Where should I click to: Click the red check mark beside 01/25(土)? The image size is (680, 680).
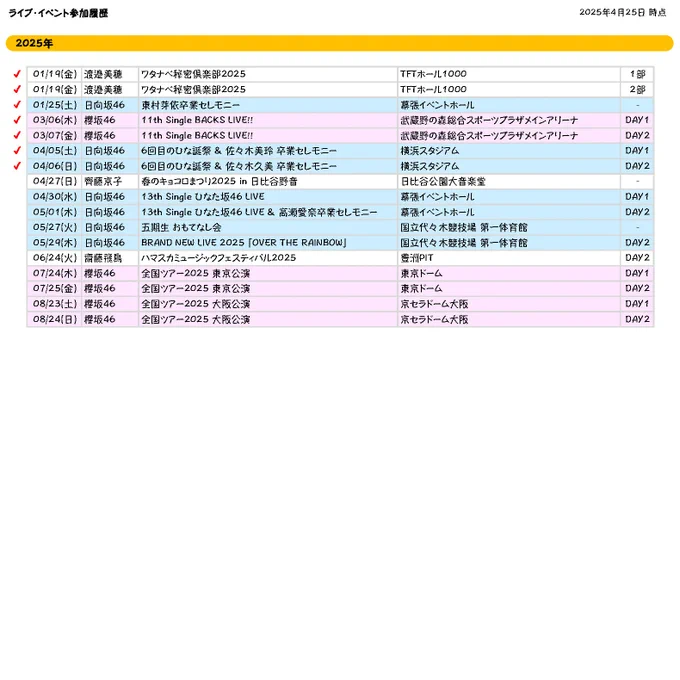[17, 105]
